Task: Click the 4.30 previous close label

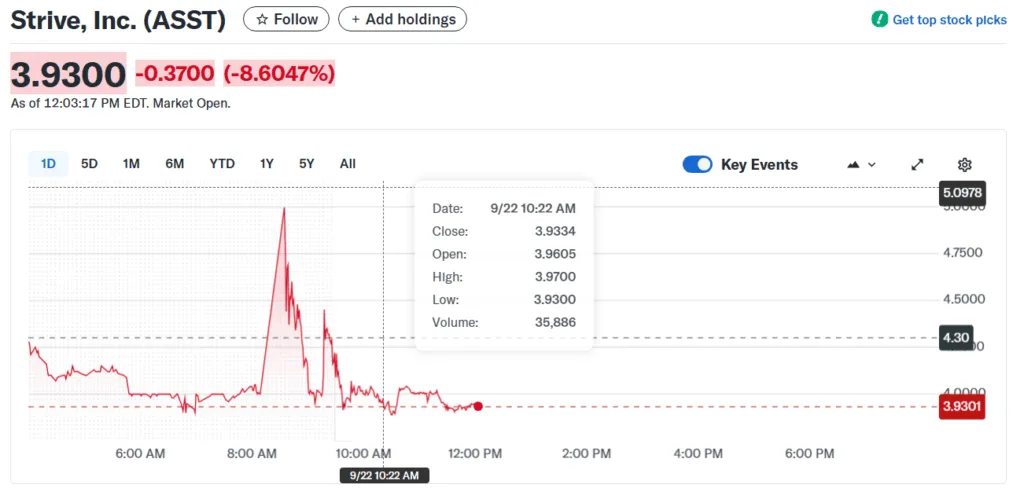Action: click(x=956, y=338)
